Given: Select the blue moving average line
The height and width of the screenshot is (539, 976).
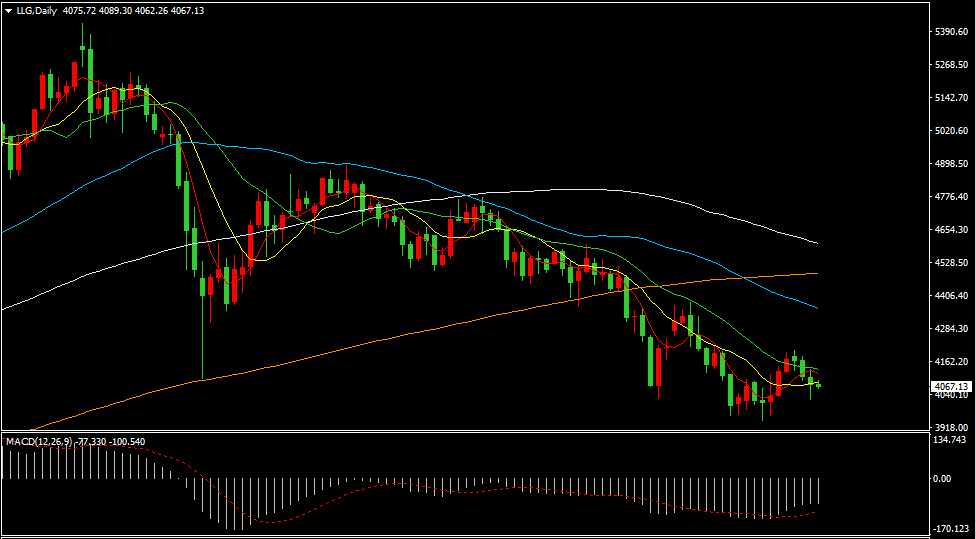Looking at the screenshot, I should (373, 167).
